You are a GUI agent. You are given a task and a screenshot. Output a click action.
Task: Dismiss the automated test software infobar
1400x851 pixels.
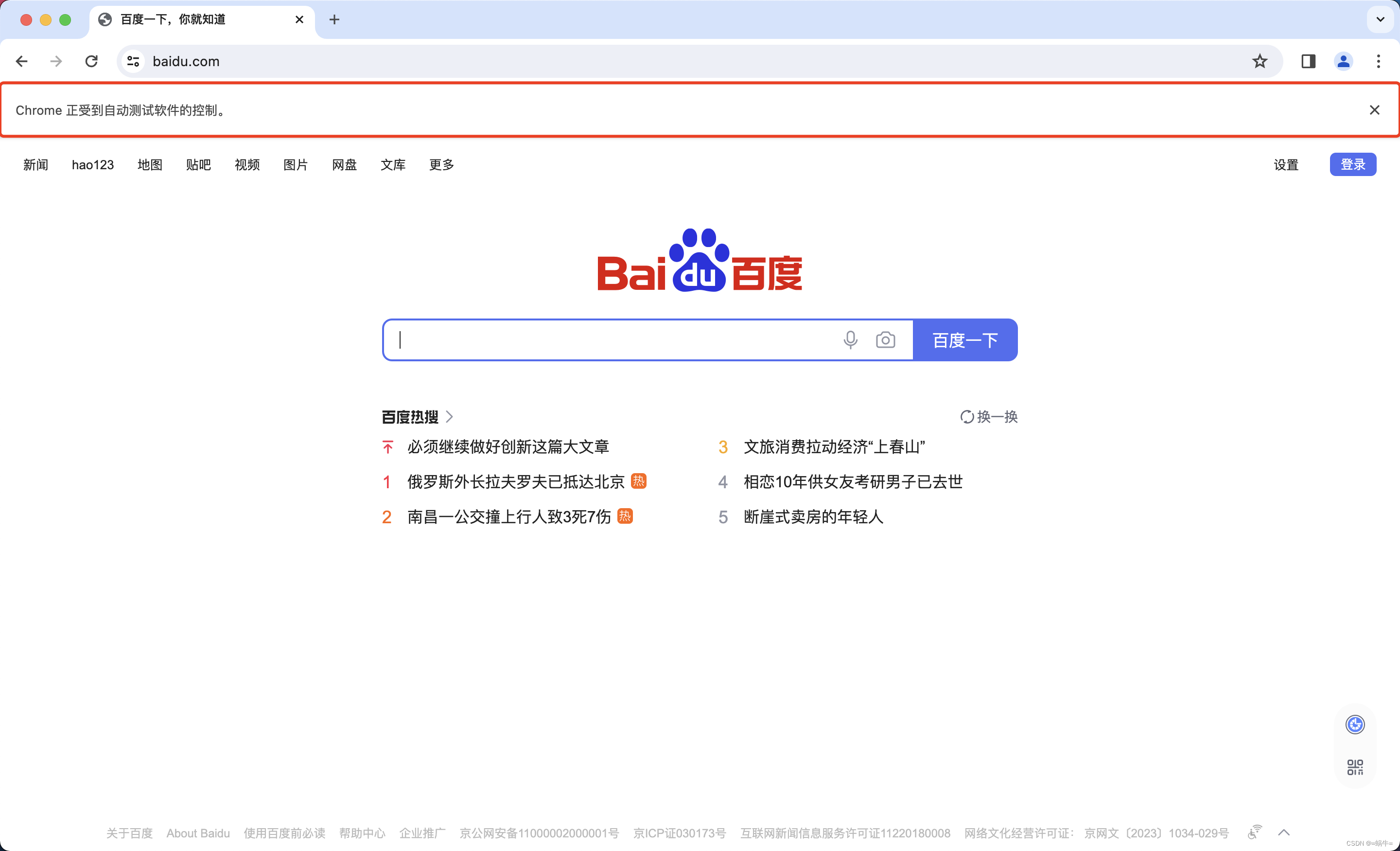pos(1374,110)
